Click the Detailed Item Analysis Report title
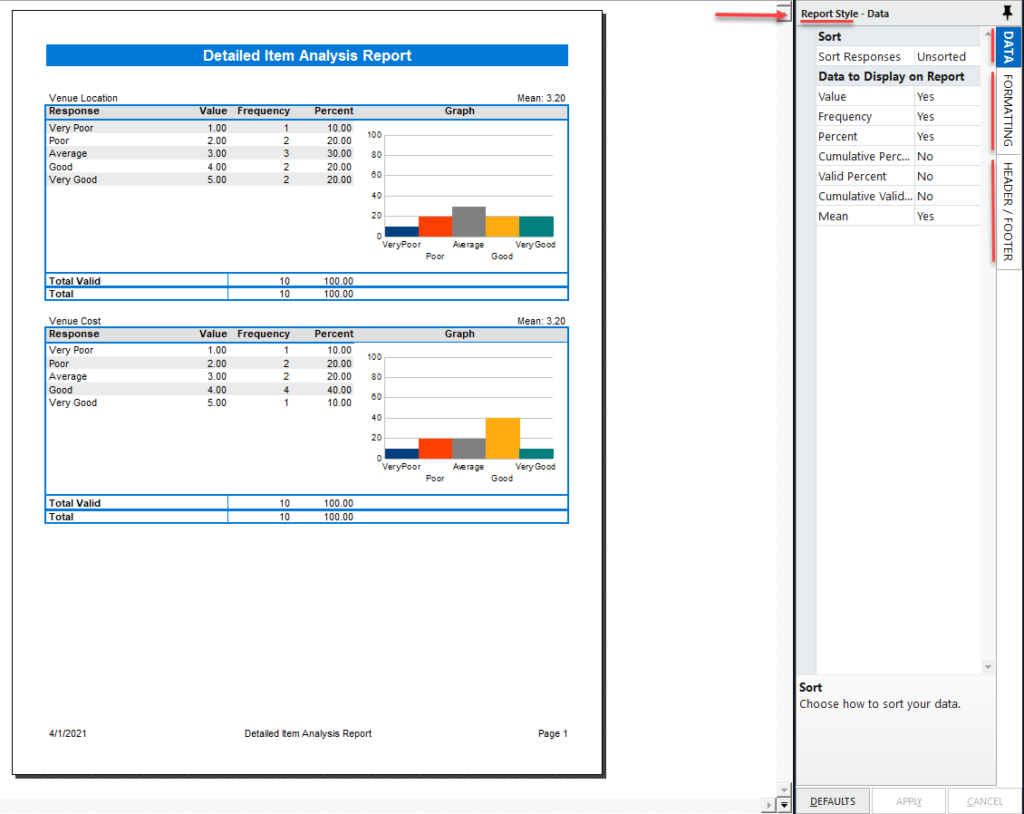The height and width of the screenshot is (814, 1024). [307, 56]
